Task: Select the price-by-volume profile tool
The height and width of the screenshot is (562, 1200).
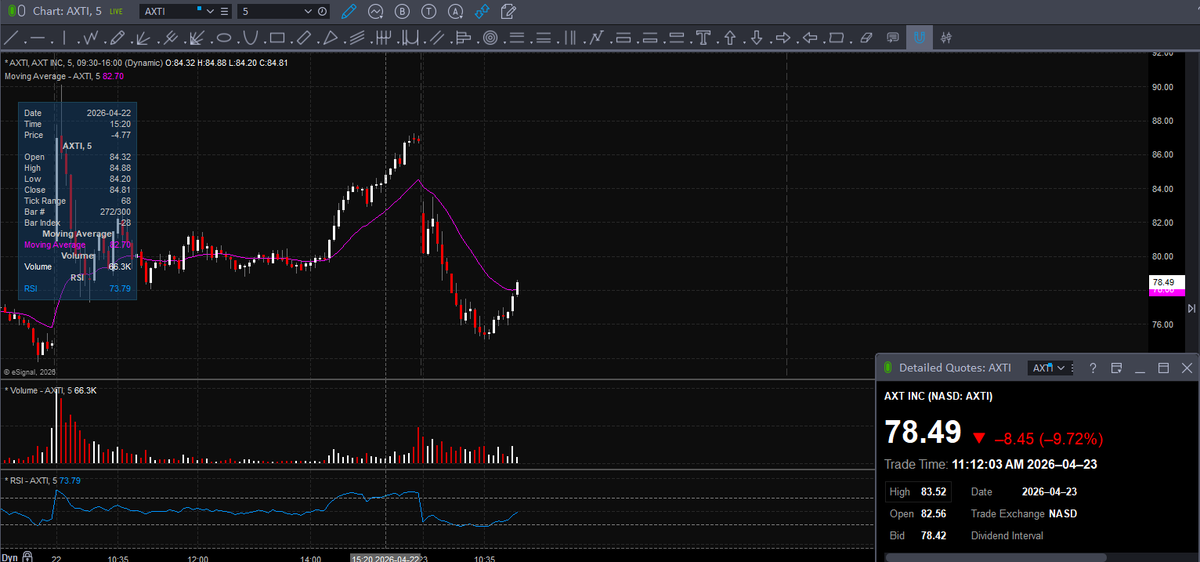Action: coord(463,38)
